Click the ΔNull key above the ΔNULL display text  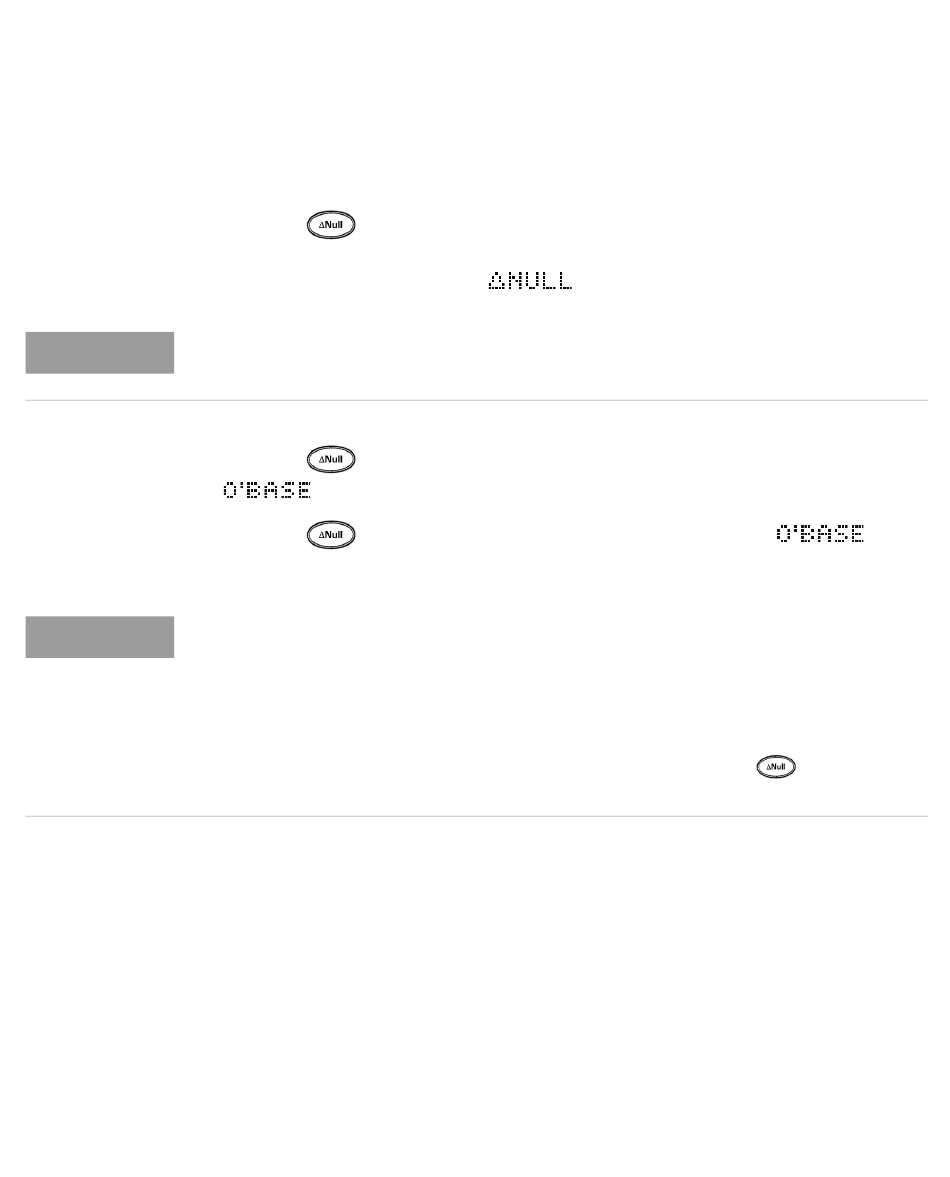331,225
